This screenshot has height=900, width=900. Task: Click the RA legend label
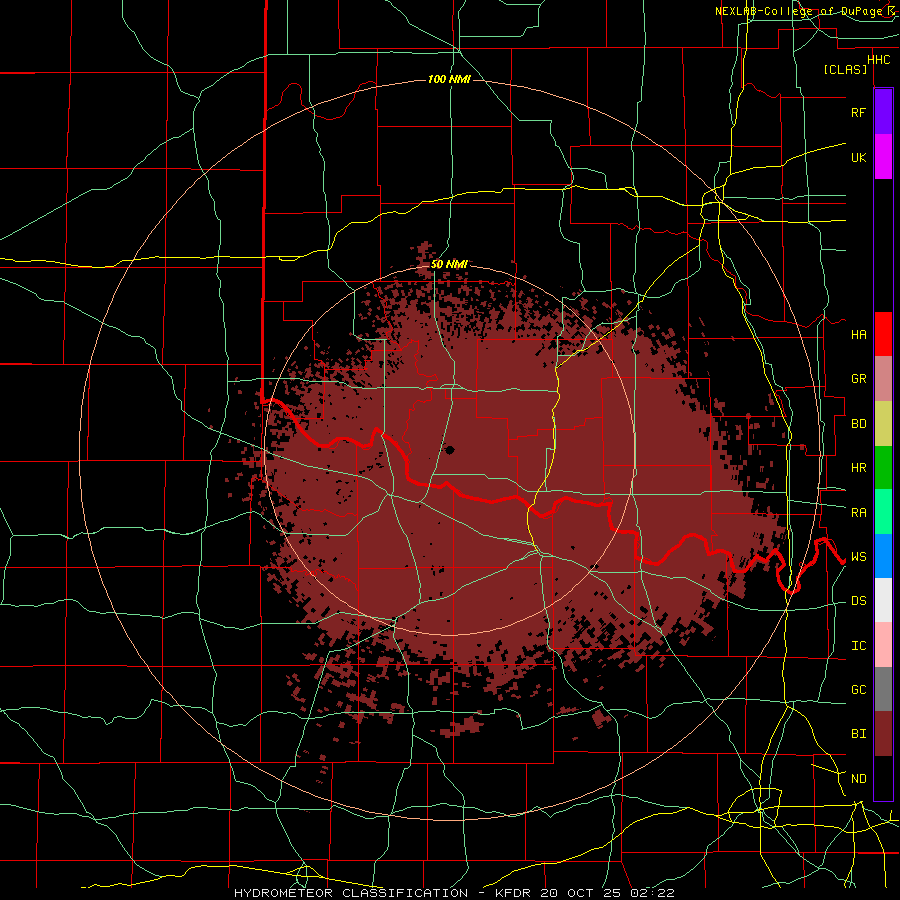click(x=858, y=512)
